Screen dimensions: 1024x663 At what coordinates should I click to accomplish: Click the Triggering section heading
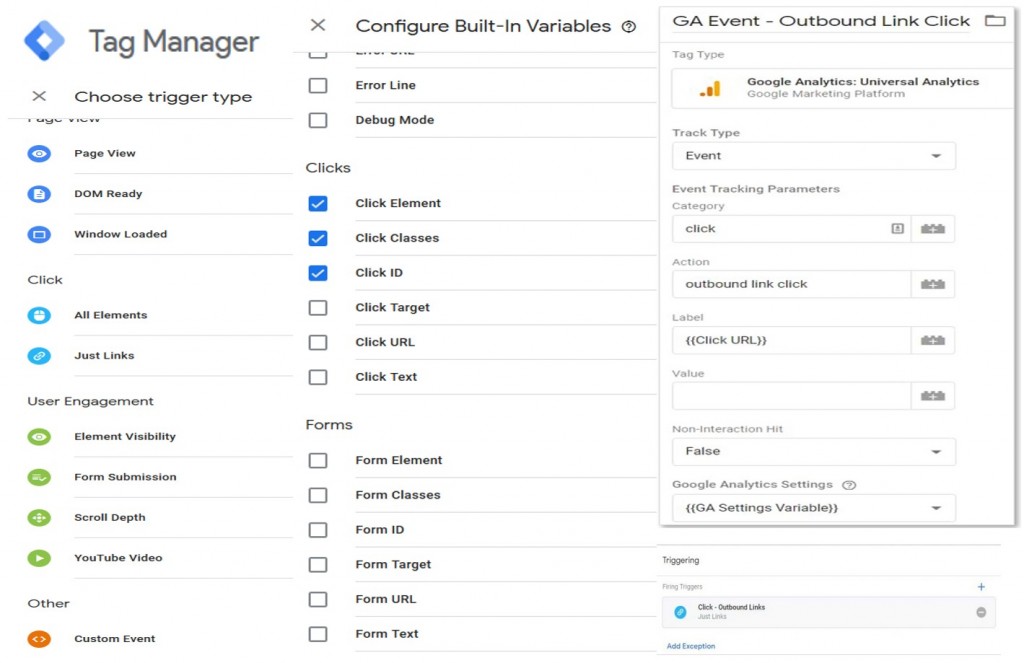coord(680,560)
